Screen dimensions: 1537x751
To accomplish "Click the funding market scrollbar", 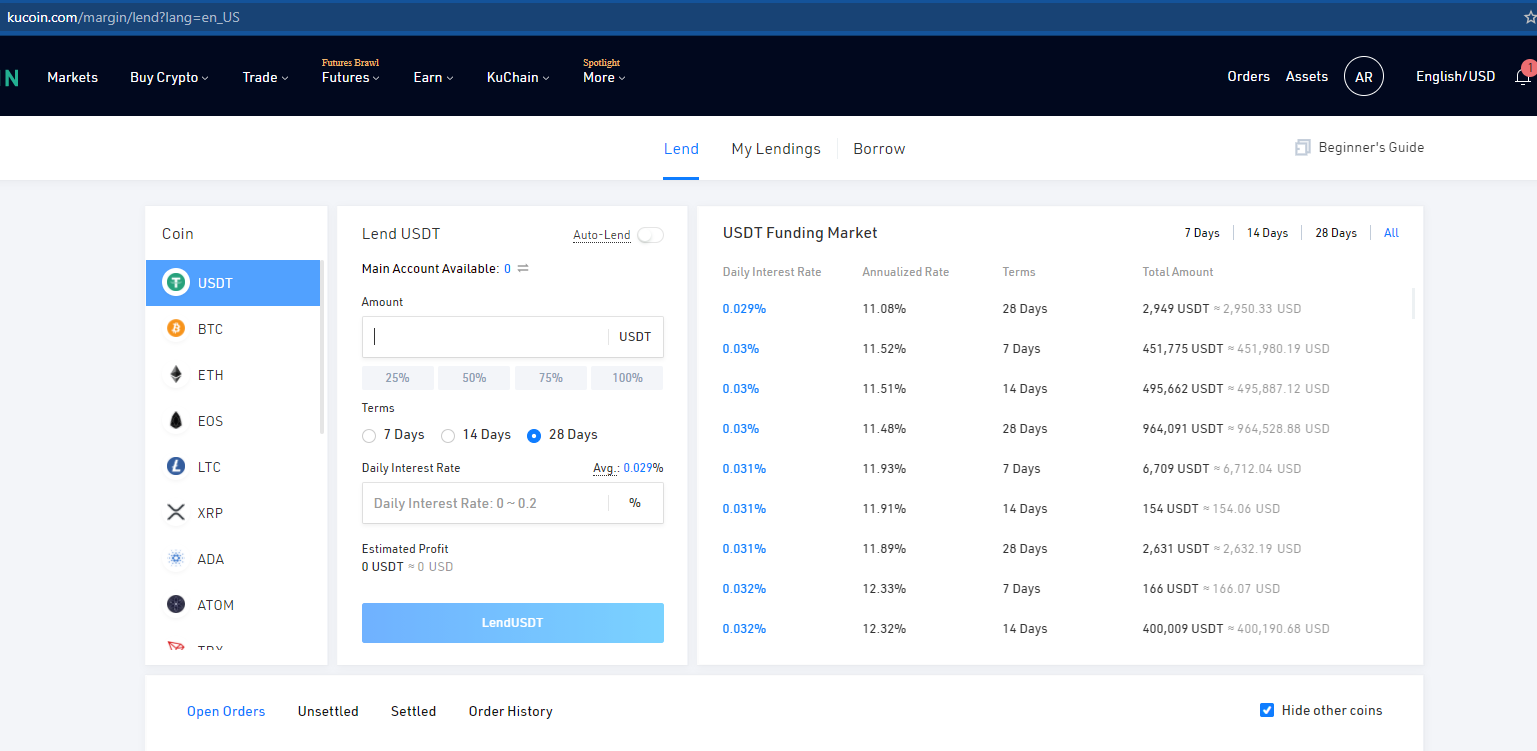I will [1413, 303].
